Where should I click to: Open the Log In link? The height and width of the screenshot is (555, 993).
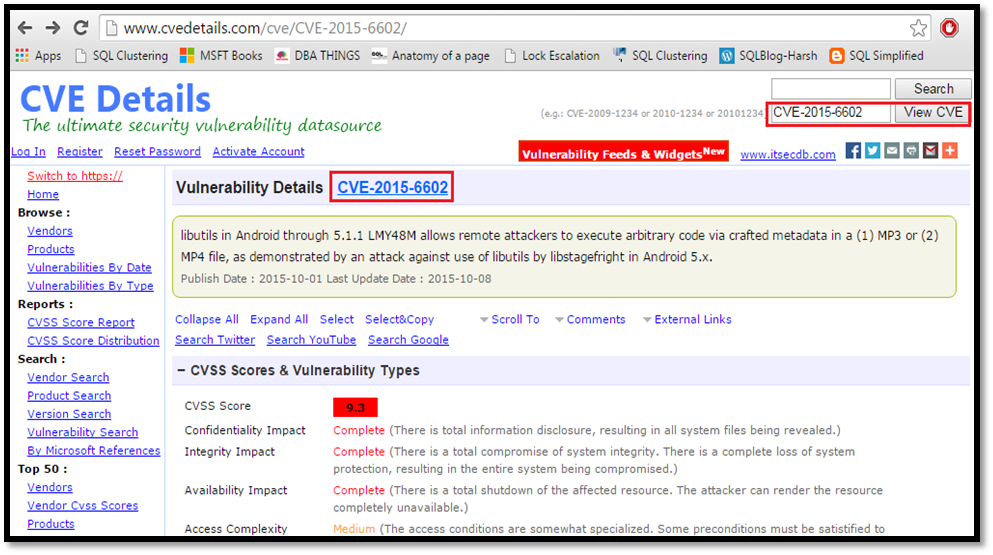pyautogui.click(x=28, y=151)
